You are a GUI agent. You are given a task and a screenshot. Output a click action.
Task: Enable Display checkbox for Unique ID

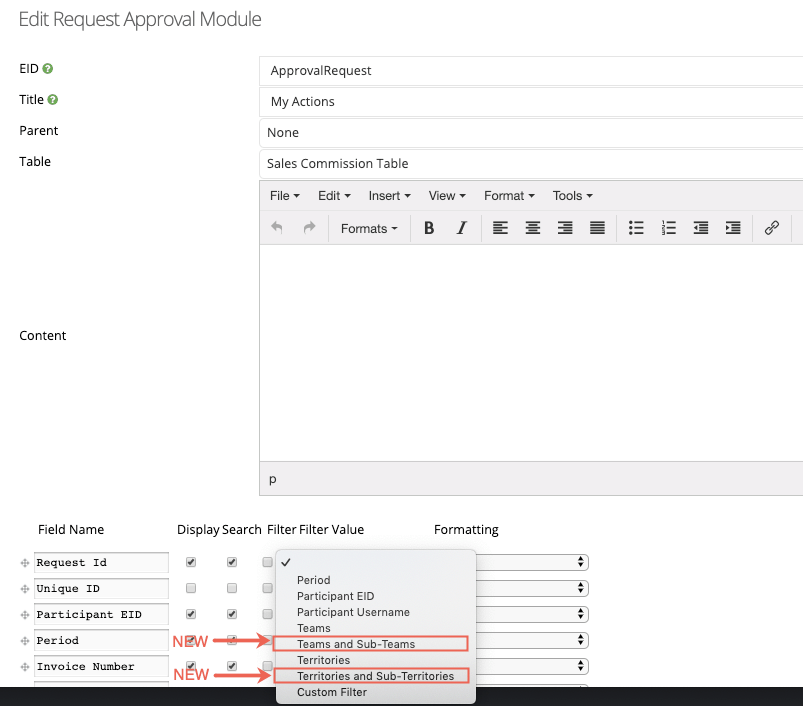191,588
